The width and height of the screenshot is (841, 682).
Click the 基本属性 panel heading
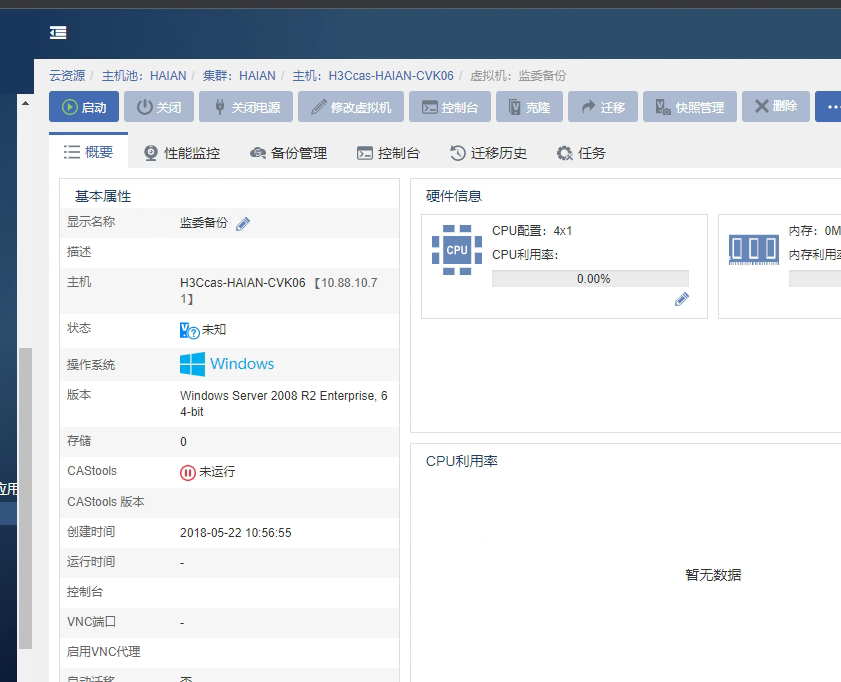[x=103, y=196]
